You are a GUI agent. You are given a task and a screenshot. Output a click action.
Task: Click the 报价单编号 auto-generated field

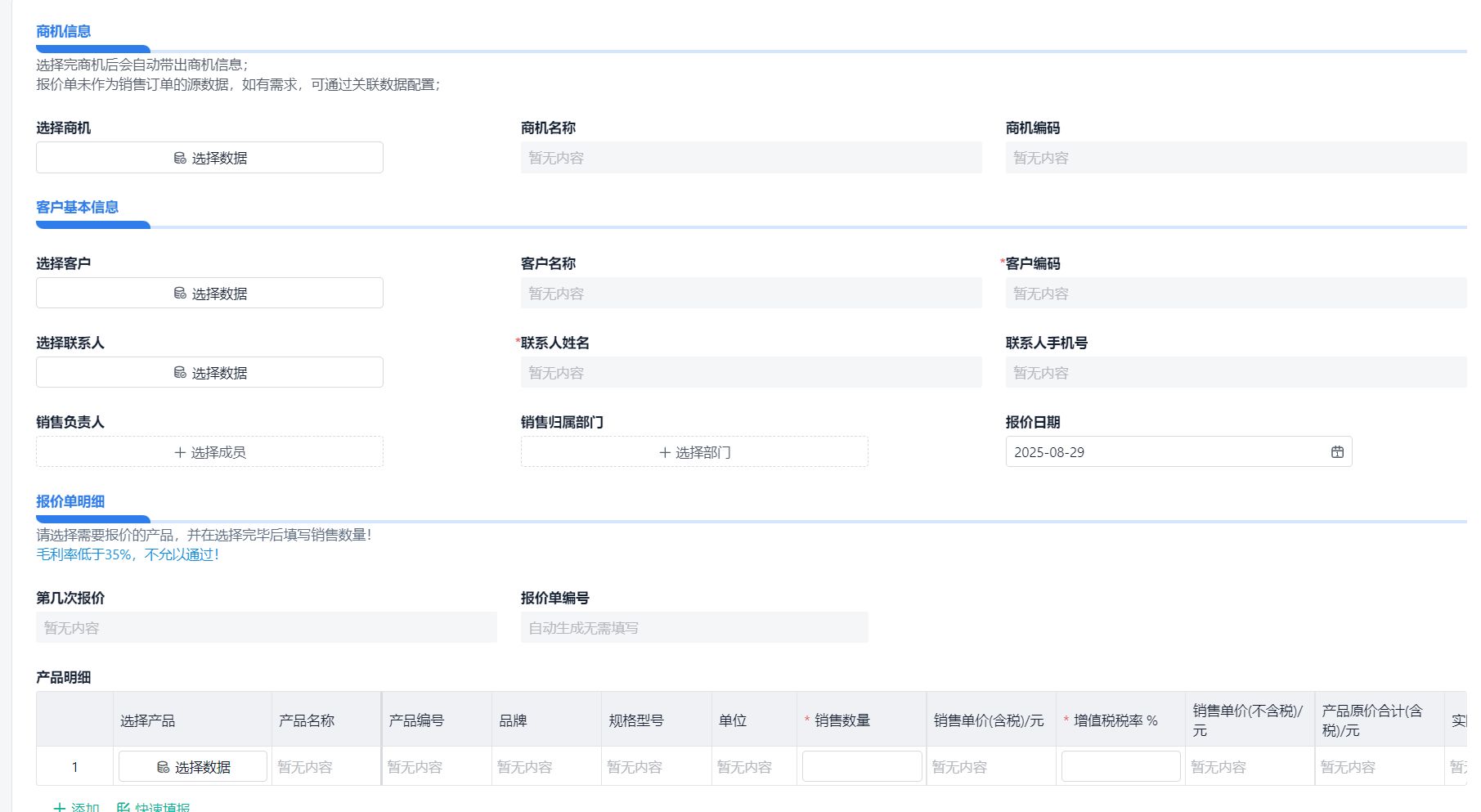694,627
